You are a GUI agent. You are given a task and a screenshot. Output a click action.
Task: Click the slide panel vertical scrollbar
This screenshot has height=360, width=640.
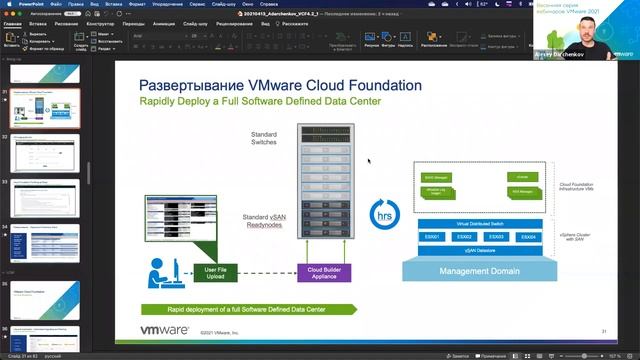[89, 173]
